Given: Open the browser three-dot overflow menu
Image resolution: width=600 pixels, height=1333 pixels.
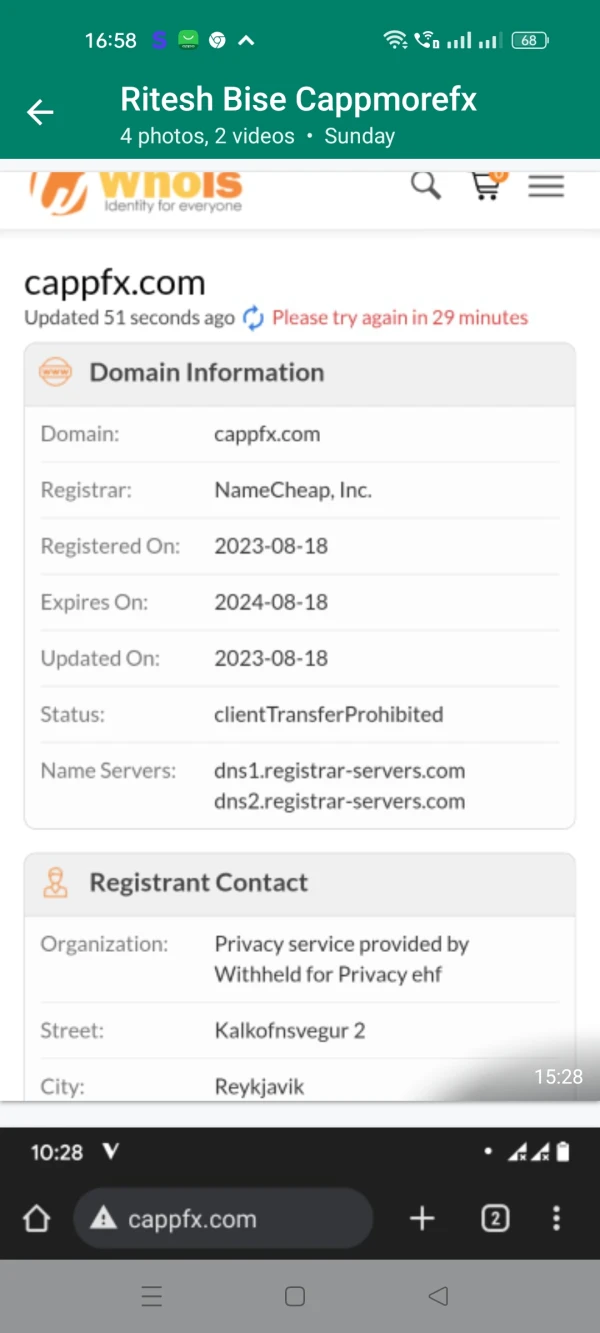Looking at the screenshot, I should click(x=556, y=1218).
